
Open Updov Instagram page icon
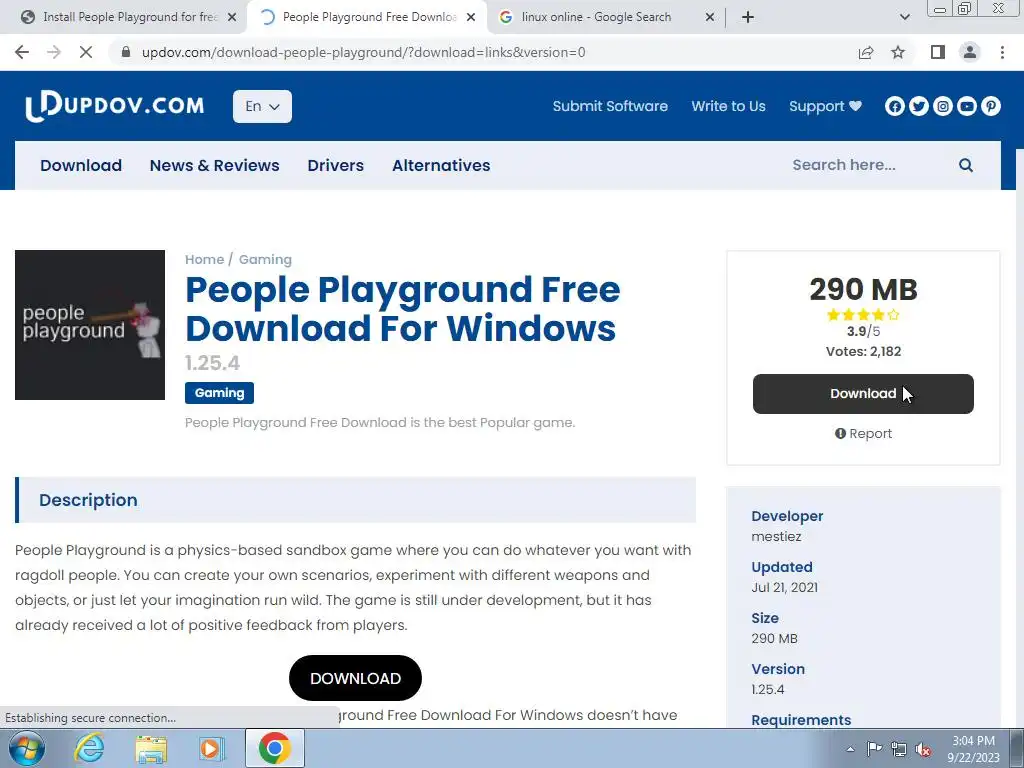click(x=942, y=106)
